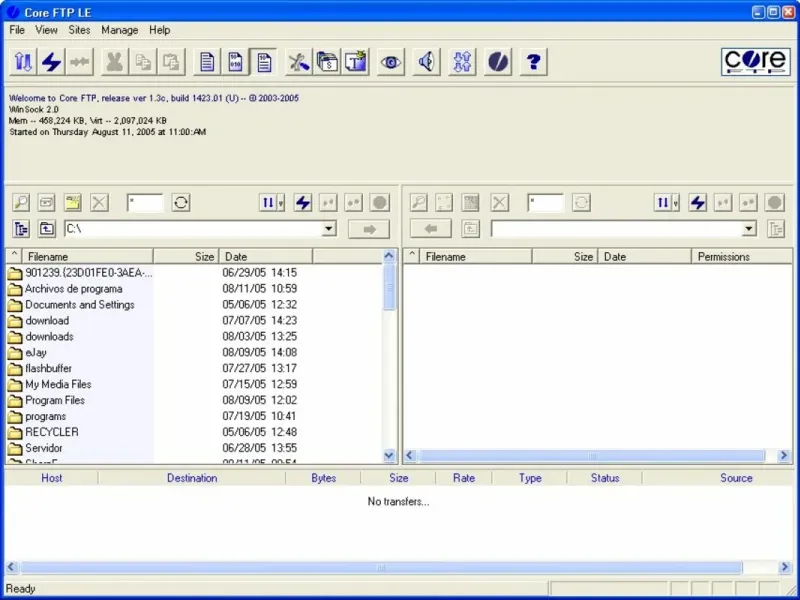Sort local files by Filename column
Screen dimensions: 800x600
(x=86, y=257)
